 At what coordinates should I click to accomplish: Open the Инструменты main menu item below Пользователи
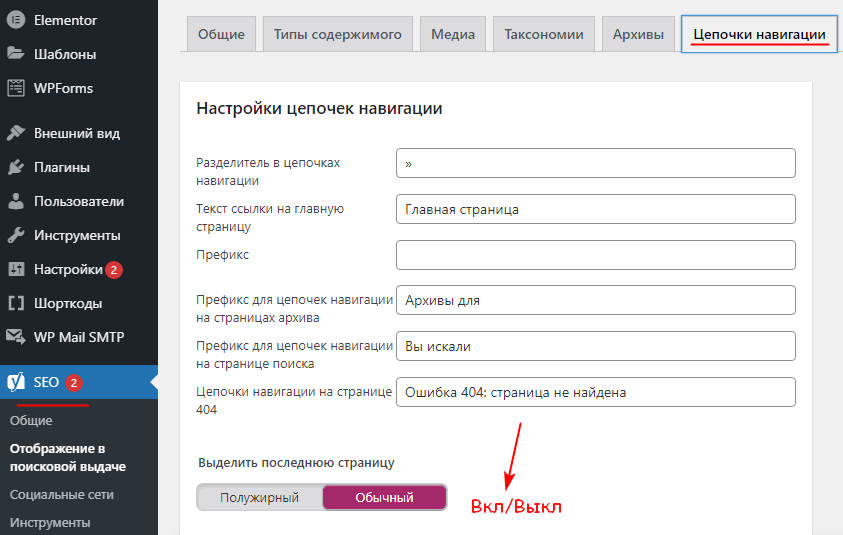coord(79,235)
